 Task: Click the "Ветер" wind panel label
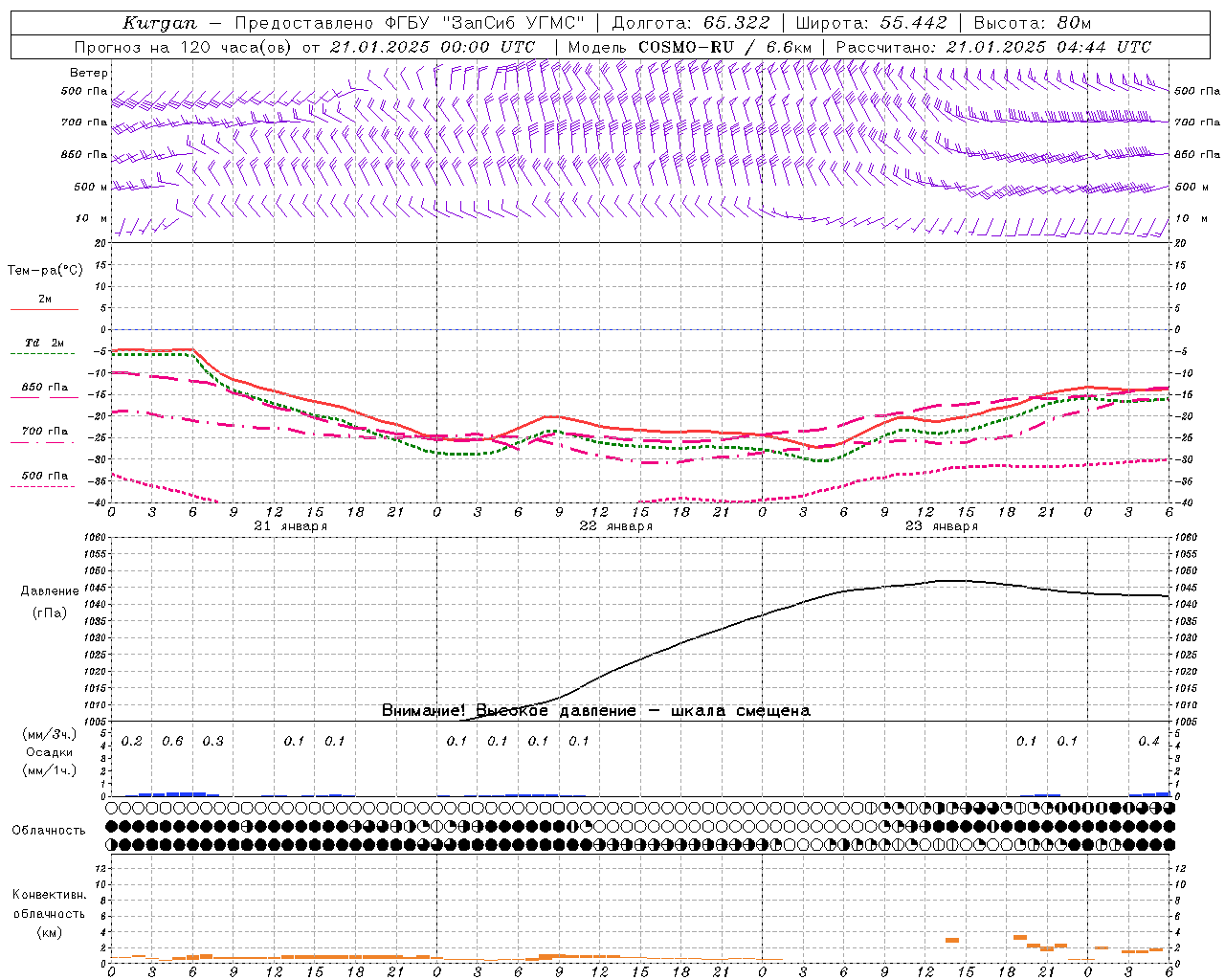pyautogui.click(x=89, y=73)
